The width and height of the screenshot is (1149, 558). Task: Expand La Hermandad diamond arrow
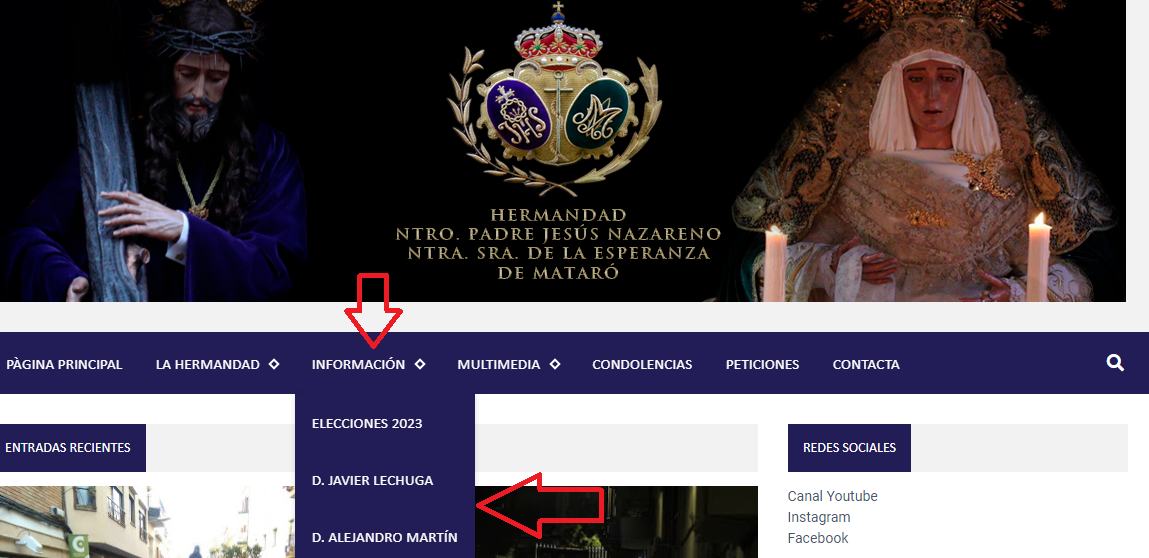click(x=274, y=364)
